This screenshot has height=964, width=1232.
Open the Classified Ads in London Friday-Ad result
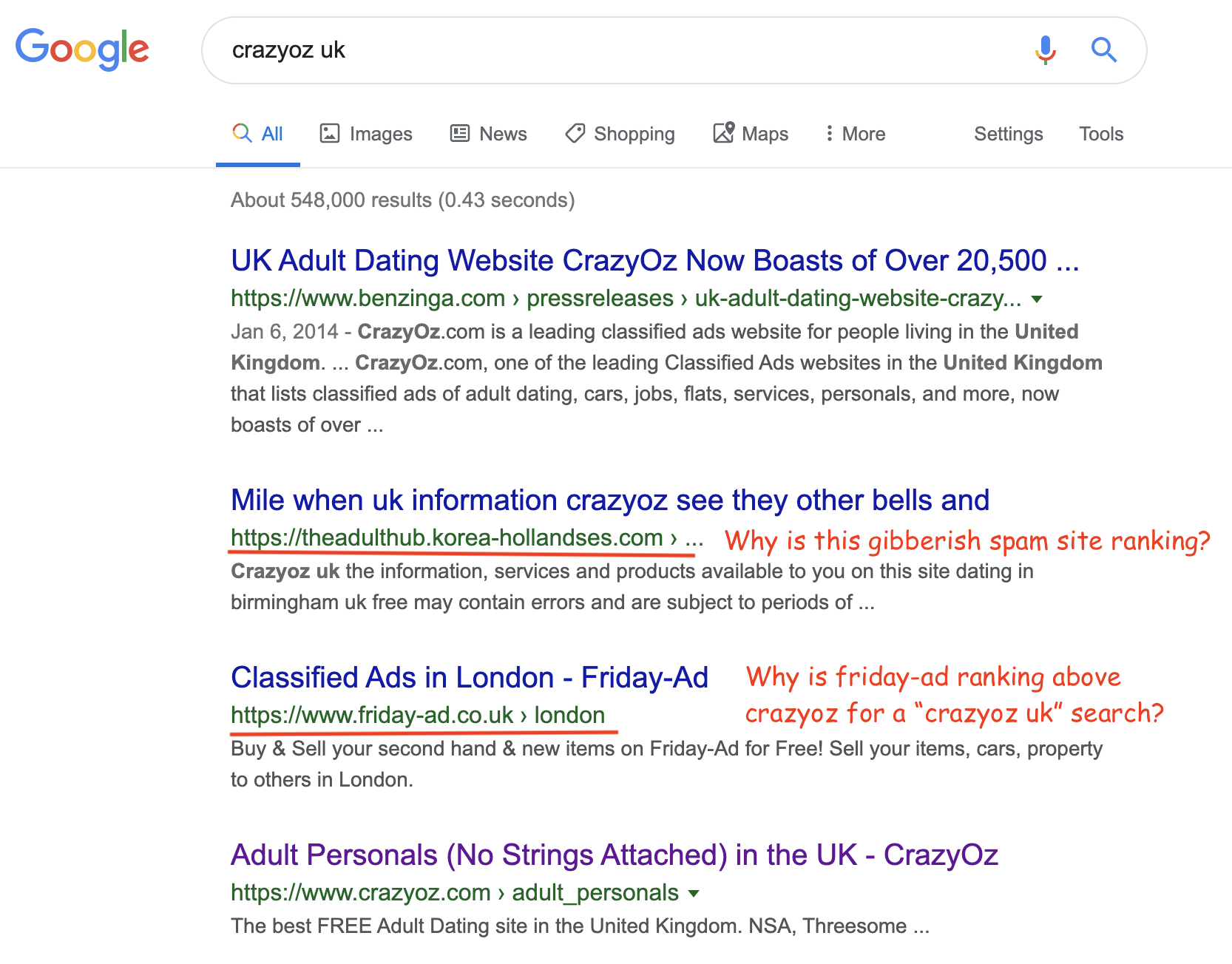coord(470,677)
